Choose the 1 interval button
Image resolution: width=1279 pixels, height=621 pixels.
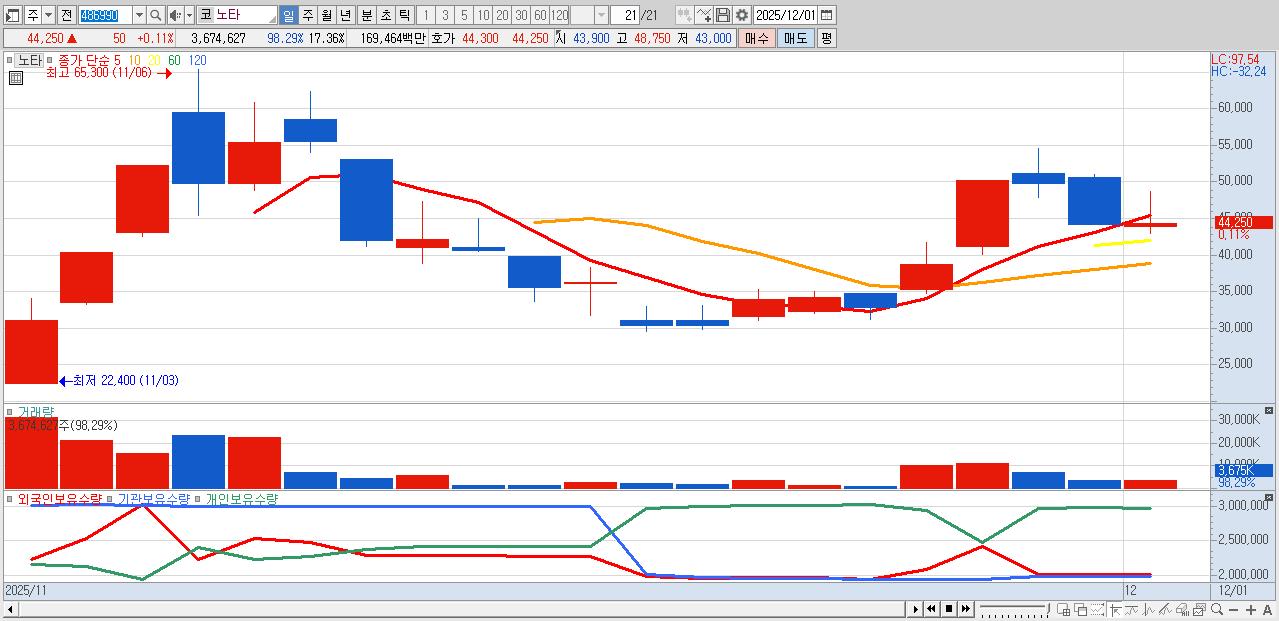click(426, 15)
